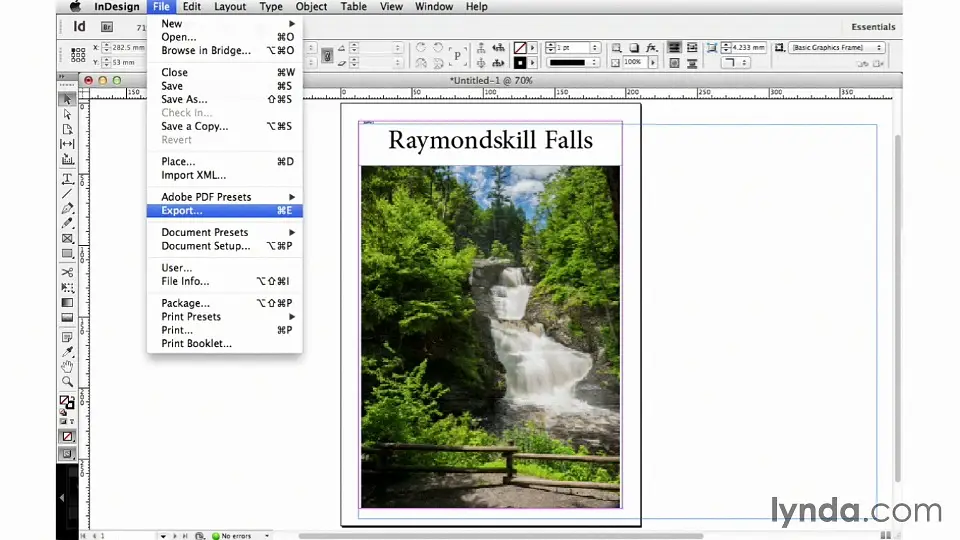Select the Pencil tool
Screen dimensions: 960x540
(x=67, y=223)
